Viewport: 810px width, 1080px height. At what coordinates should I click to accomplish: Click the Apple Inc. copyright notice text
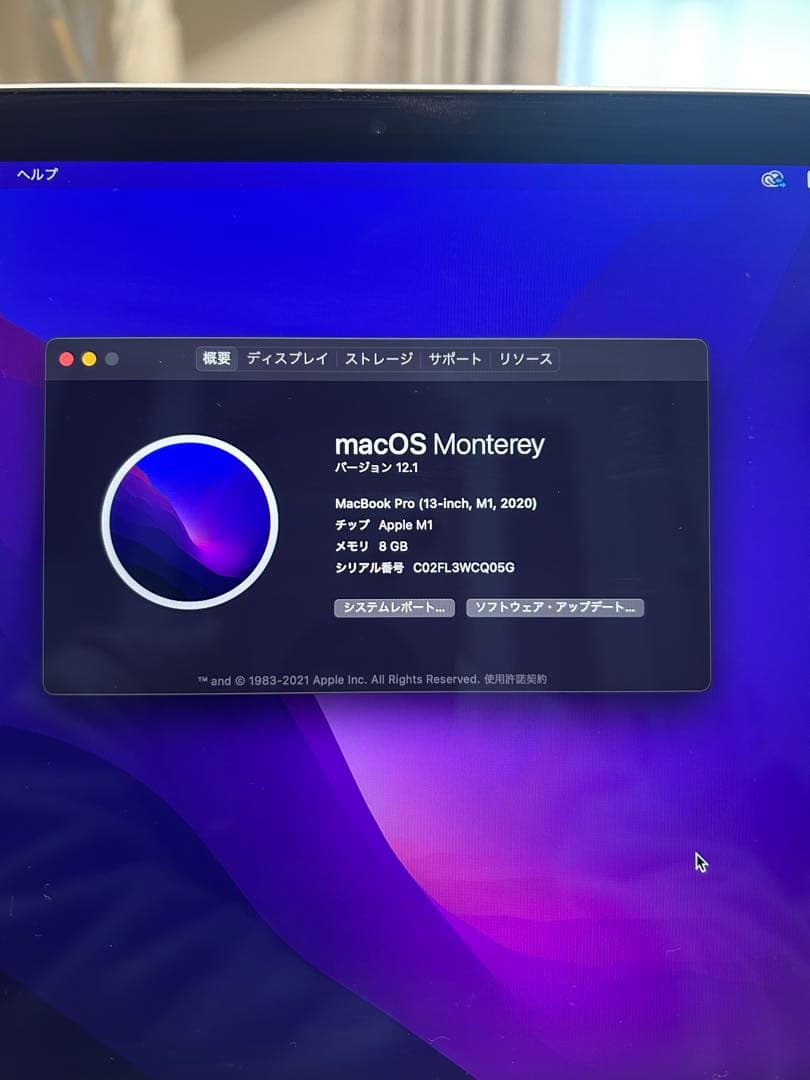[x=338, y=680]
